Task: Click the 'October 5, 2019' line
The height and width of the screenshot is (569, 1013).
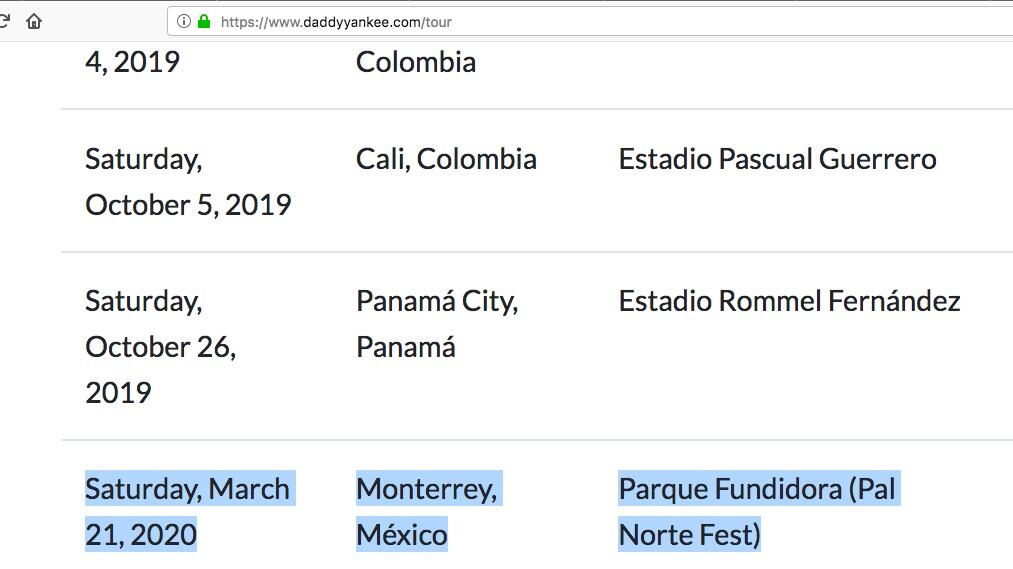Action: (x=188, y=205)
